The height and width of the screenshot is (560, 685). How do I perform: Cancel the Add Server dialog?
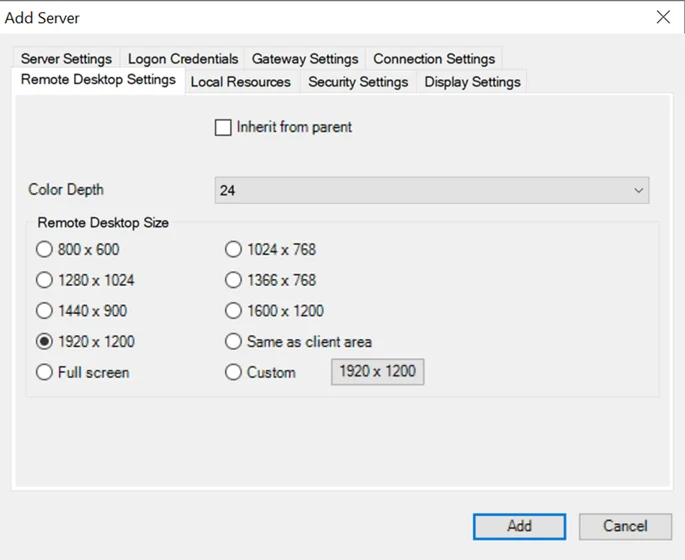coord(625,526)
